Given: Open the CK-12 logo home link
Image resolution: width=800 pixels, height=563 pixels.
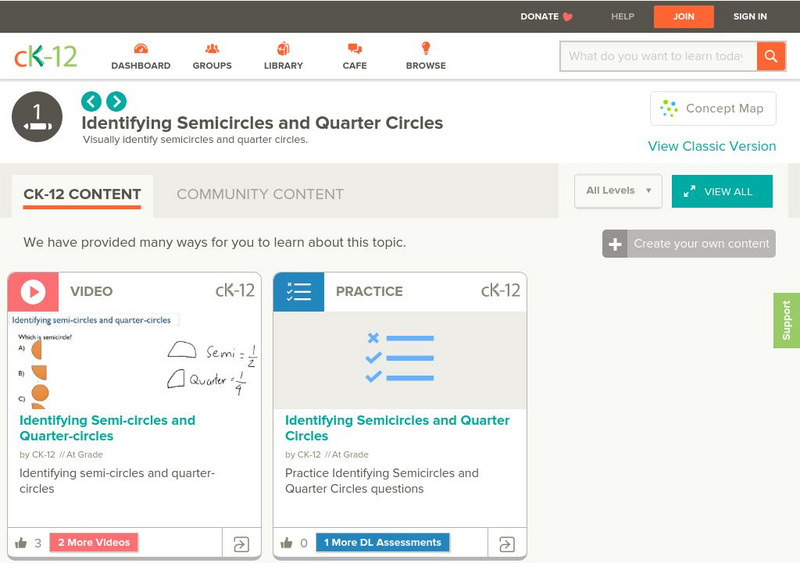Looking at the screenshot, I should tap(45, 56).
